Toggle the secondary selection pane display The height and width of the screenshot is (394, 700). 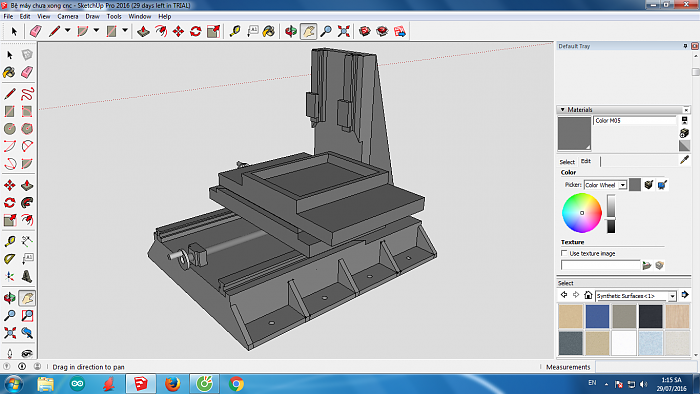tap(684, 120)
